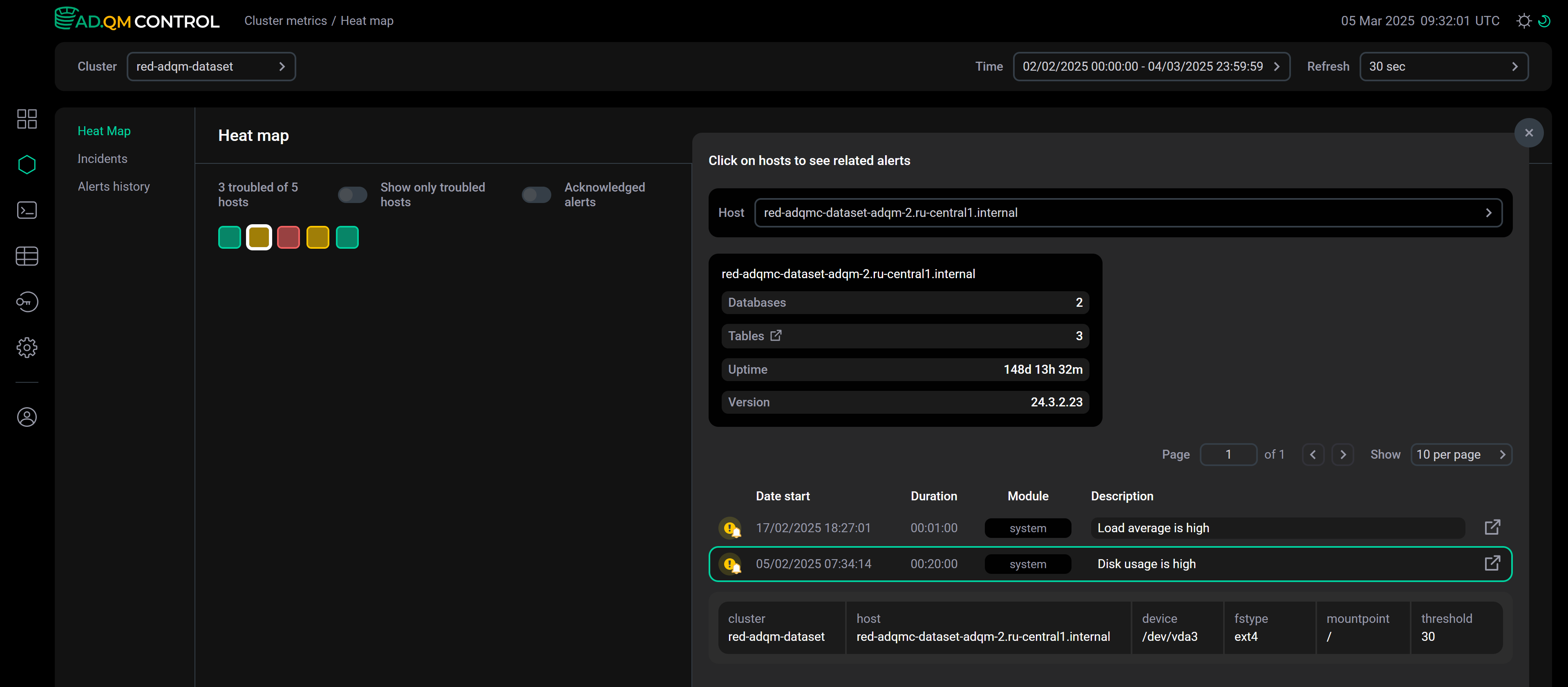The width and height of the screenshot is (1568, 687).
Task: Go to Incidents menu item
Action: coord(102,159)
